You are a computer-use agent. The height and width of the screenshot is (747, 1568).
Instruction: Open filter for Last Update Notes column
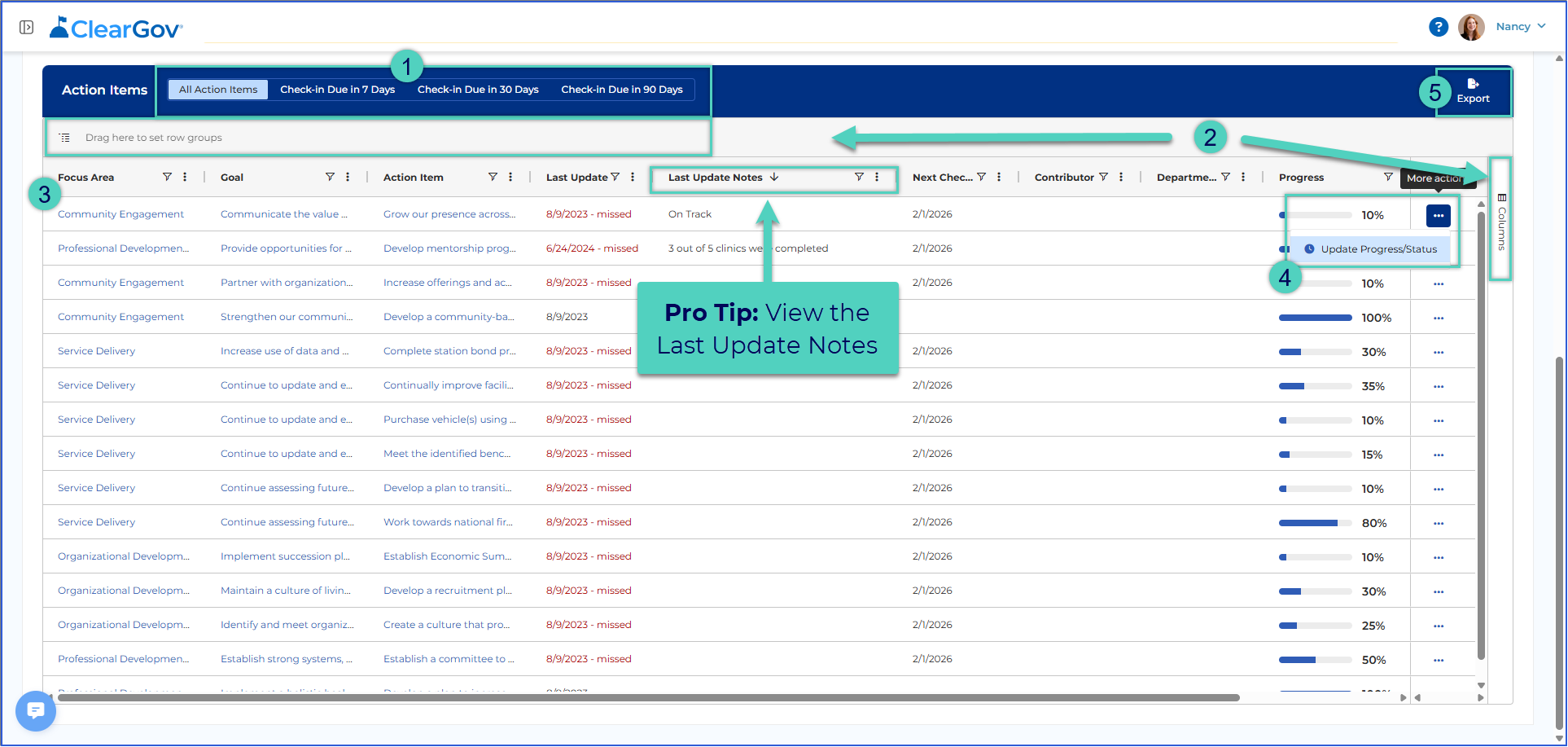point(859,177)
